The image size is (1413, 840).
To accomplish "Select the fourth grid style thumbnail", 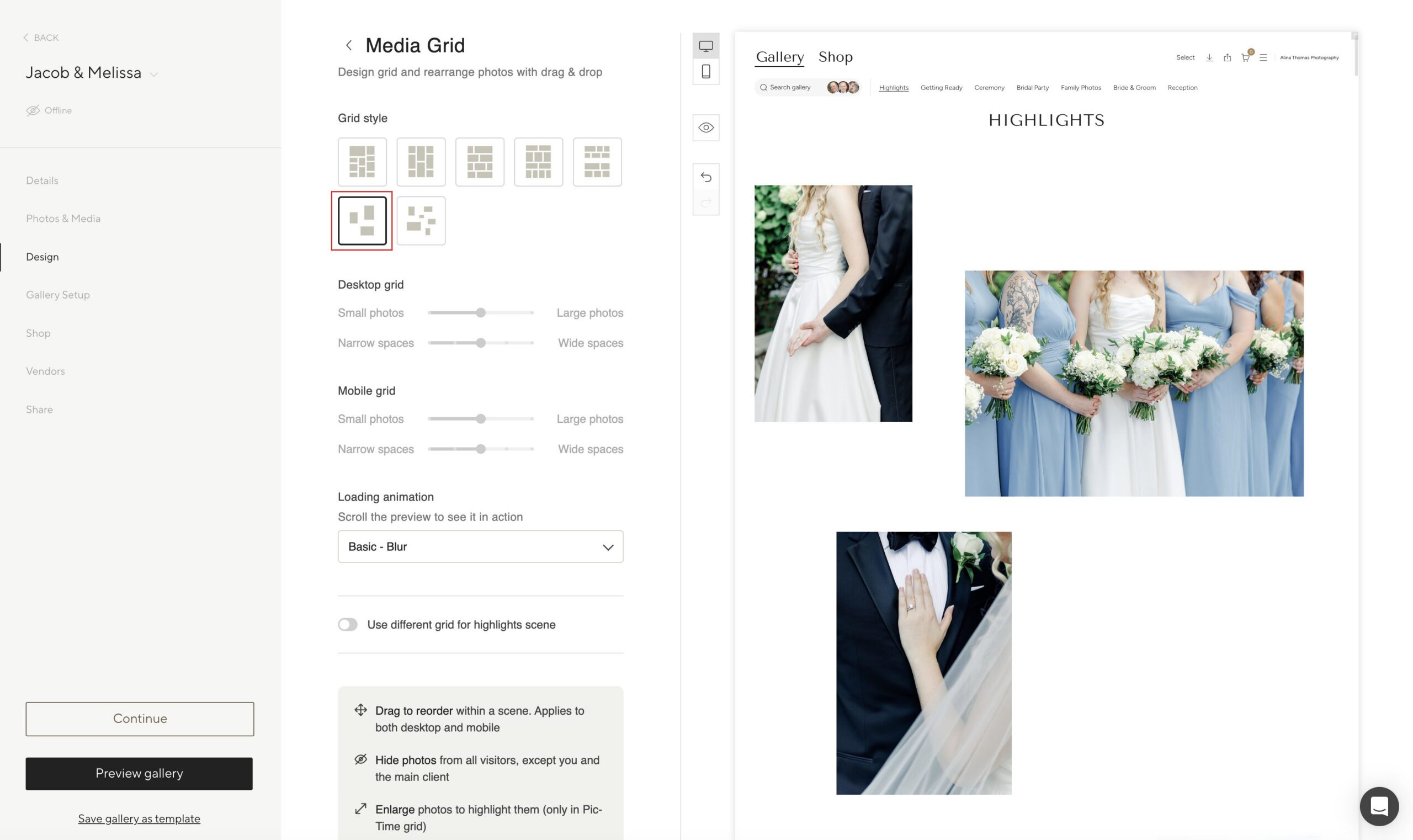I will [538, 162].
